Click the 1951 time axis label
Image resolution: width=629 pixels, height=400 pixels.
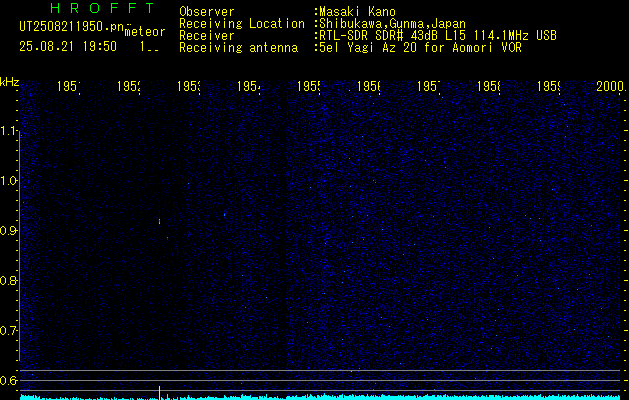pyautogui.click(x=69, y=86)
